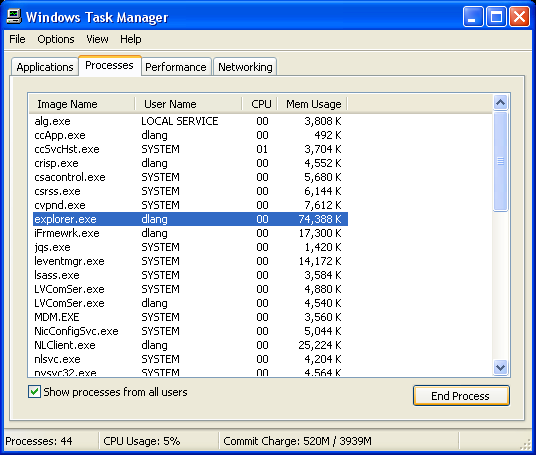Click the LOCAL SERVICE user name cell
The width and height of the screenshot is (536, 455).
tap(179, 121)
